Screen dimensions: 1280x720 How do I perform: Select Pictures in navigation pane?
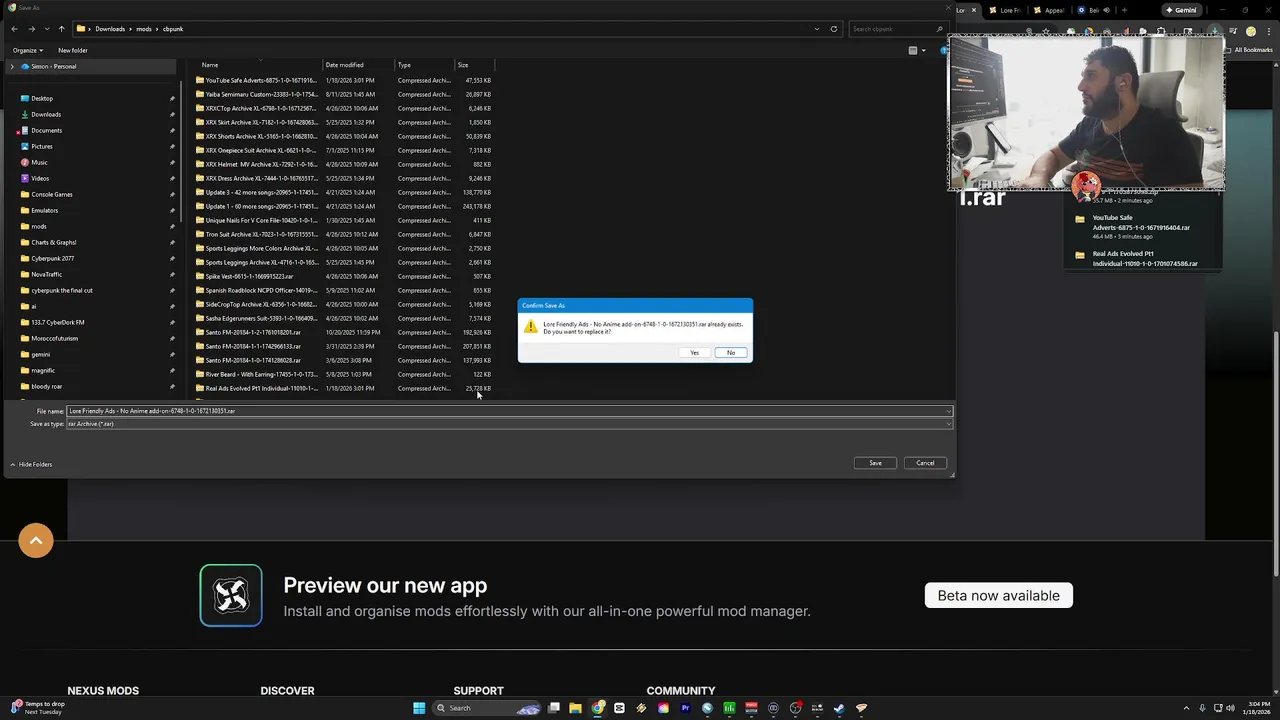(x=42, y=146)
